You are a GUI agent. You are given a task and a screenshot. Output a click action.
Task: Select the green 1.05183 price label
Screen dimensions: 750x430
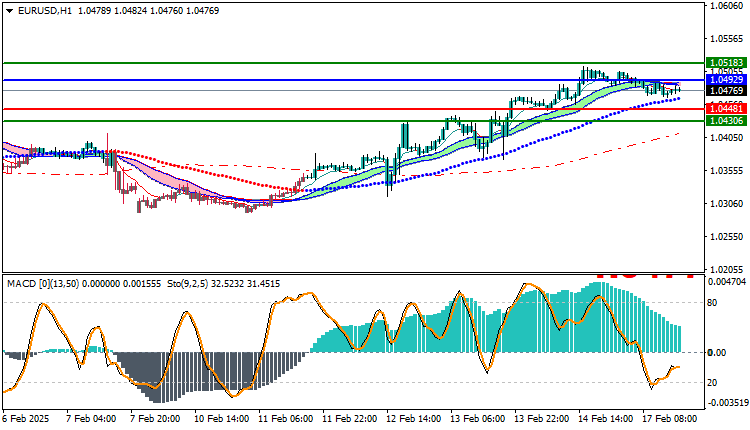coord(726,63)
